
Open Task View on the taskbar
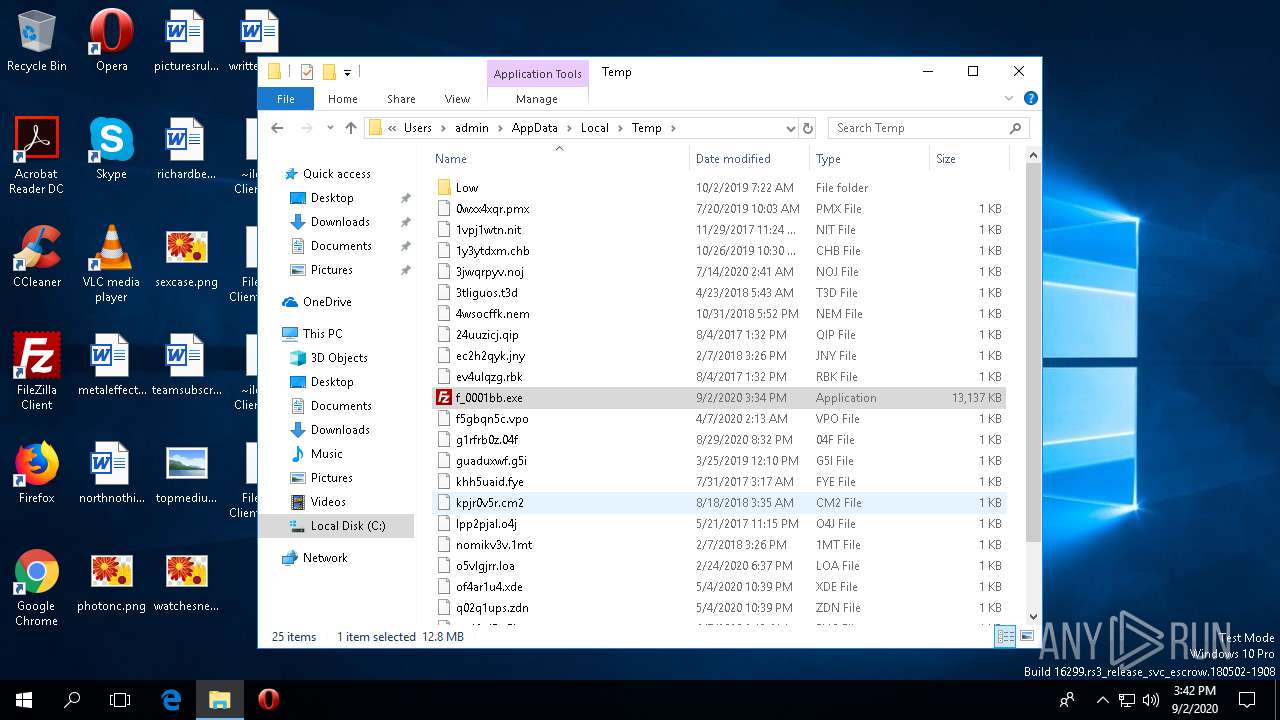point(120,700)
